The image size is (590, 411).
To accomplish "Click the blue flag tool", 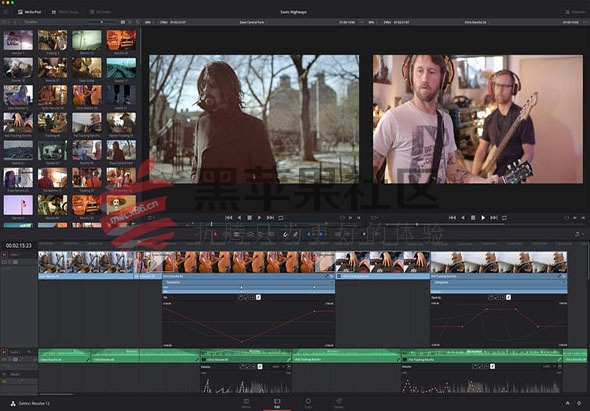I will click(309, 234).
